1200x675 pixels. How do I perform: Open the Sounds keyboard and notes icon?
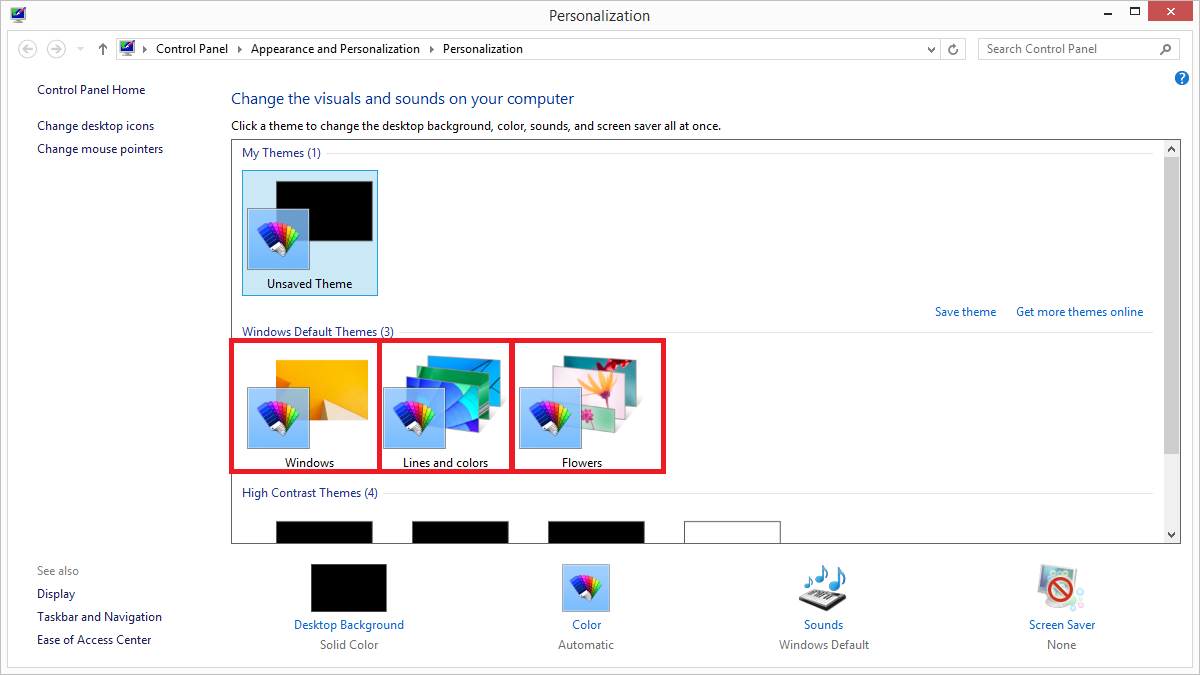point(823,588)
